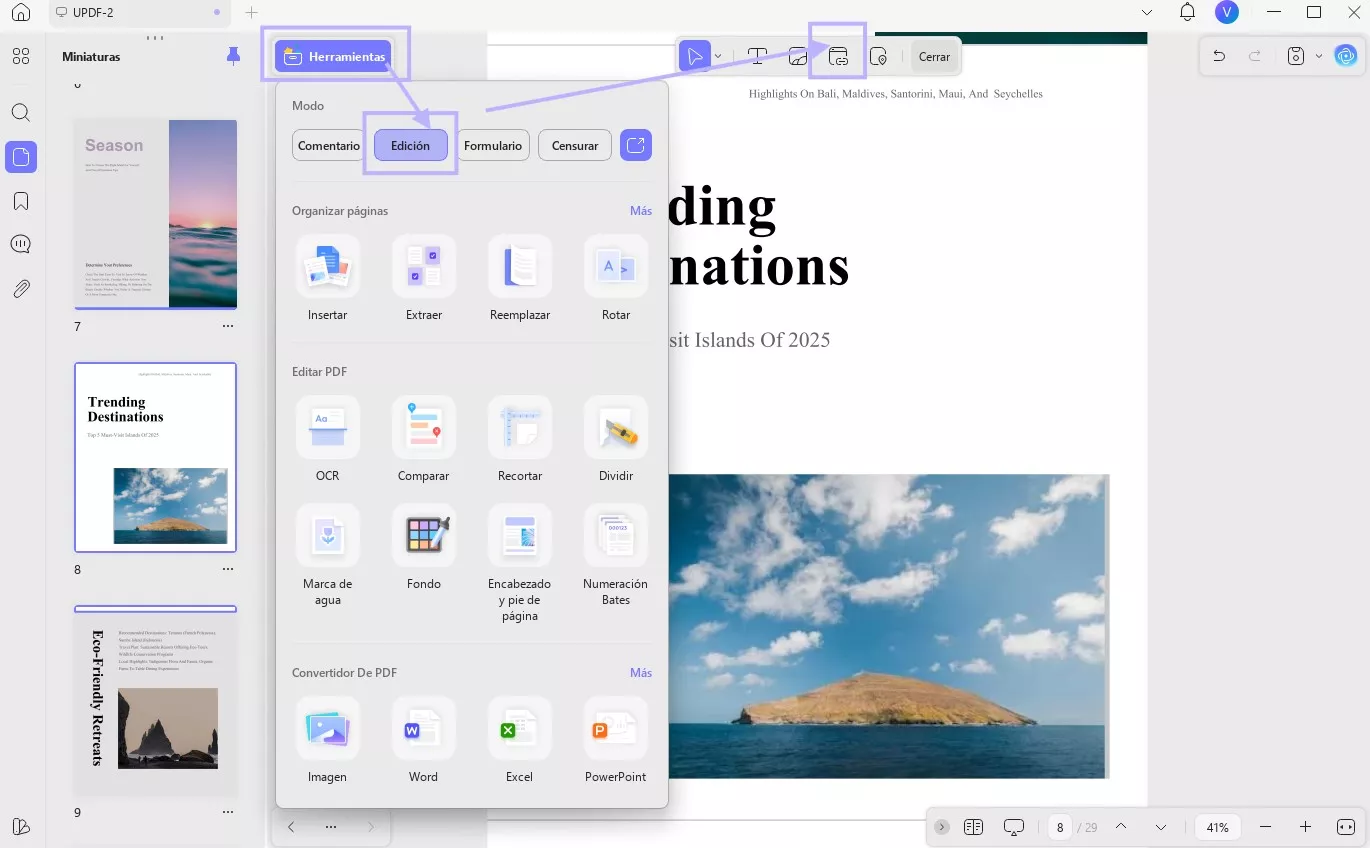Screen dimensions: 1370x848
Task: Convert PDF to Word
Action: point(424,741)
